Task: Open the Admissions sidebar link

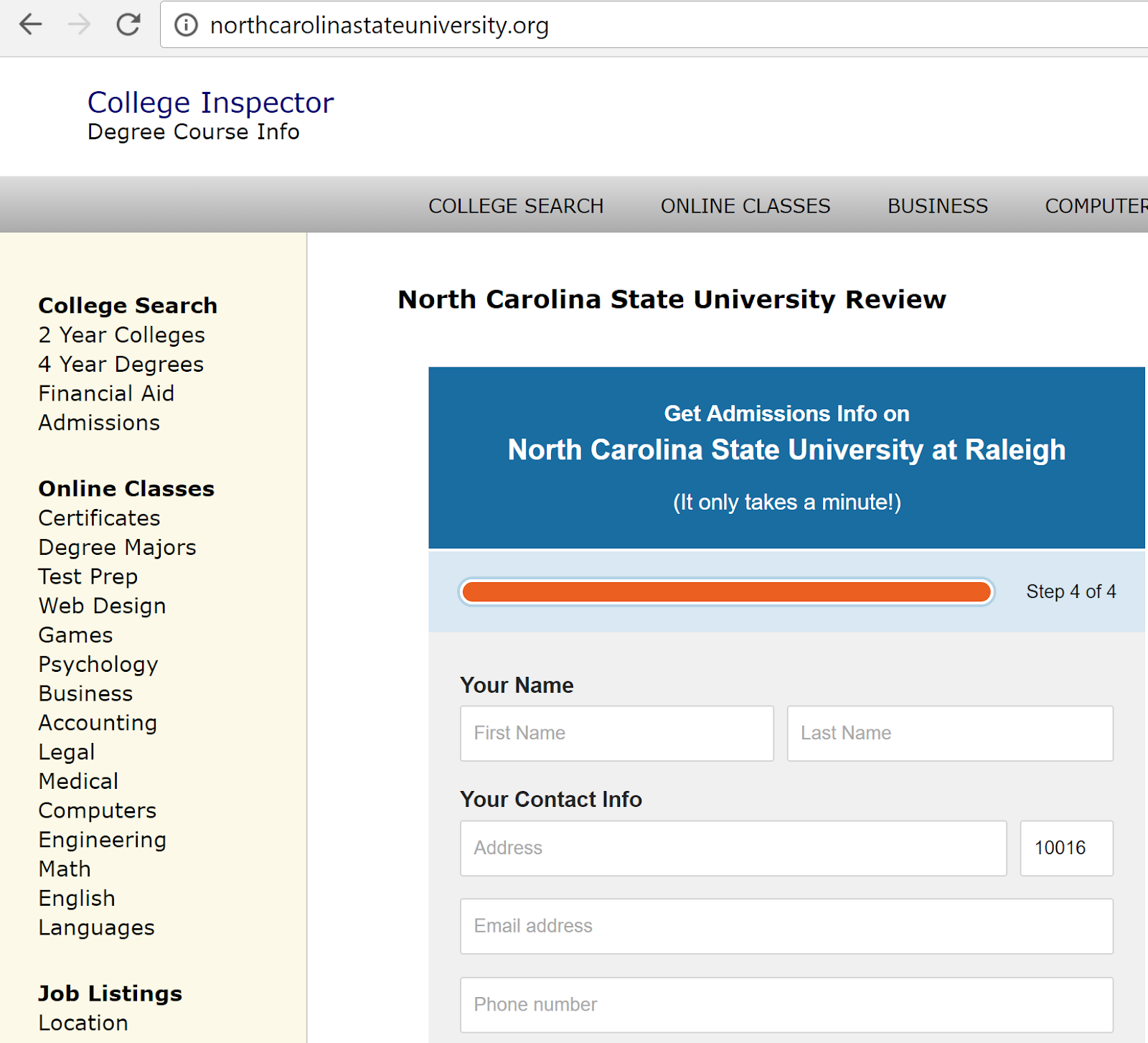Action: [x=99, y=423]
